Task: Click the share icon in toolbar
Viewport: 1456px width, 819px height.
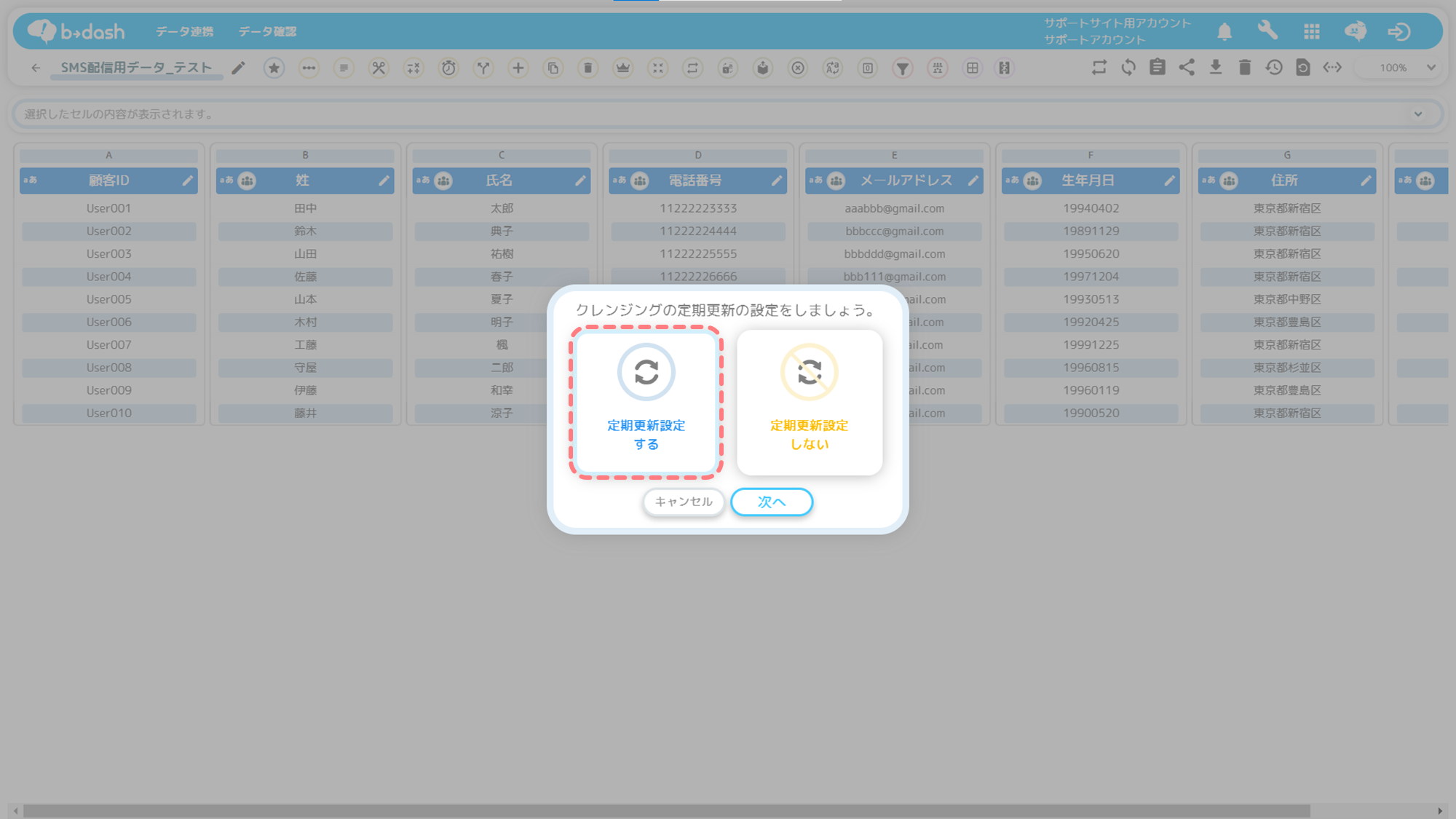Action: pos(1186,68)
